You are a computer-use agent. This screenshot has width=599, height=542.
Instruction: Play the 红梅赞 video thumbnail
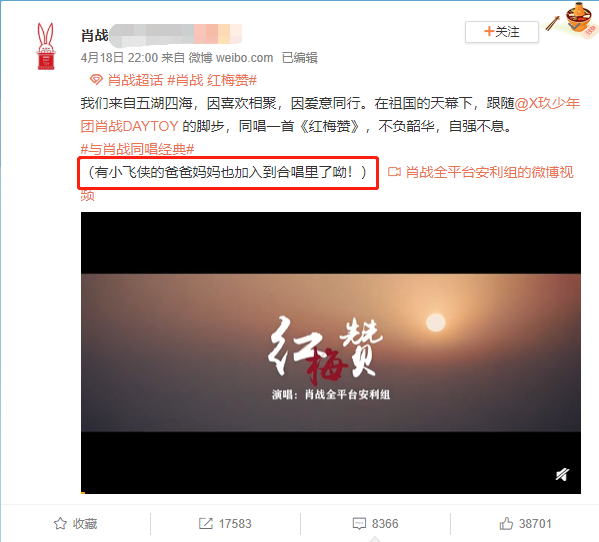click(331, 353)
